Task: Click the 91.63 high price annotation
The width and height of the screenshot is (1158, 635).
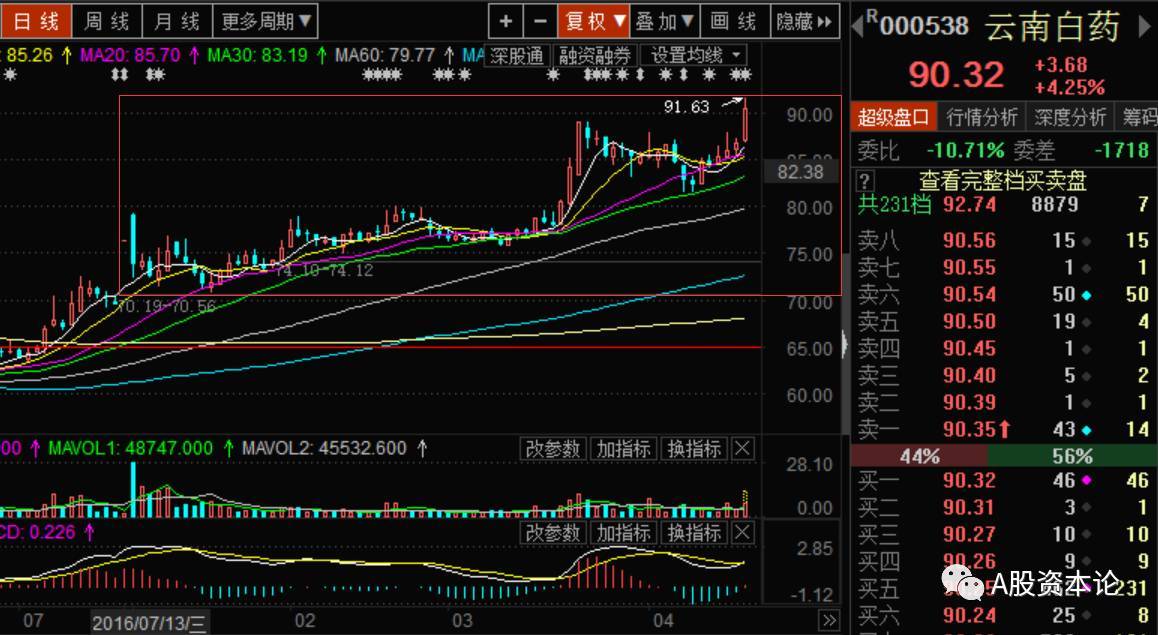Action: [x=686, y=107]
